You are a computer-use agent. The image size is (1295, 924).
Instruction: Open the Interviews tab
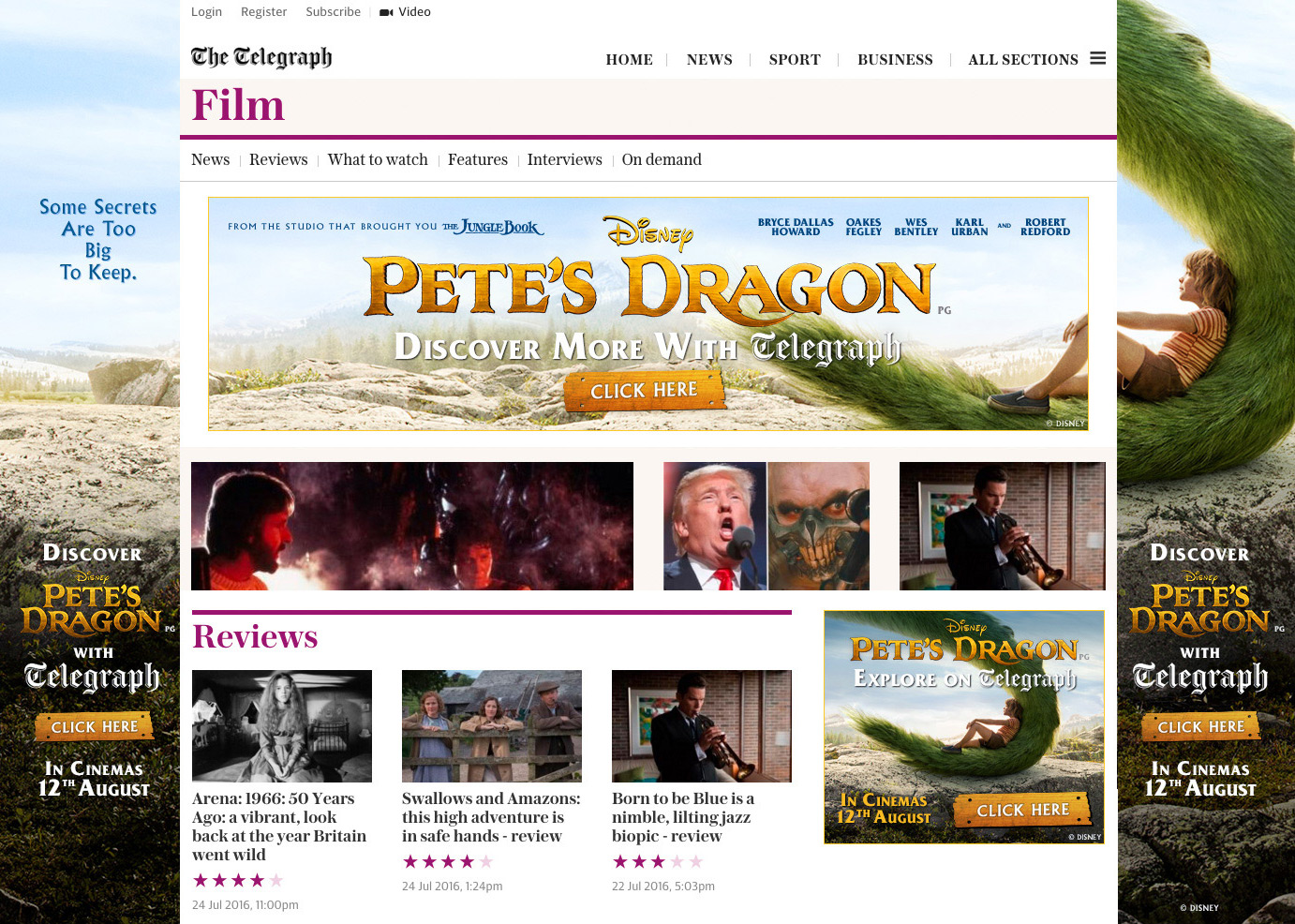click(564, 159)
